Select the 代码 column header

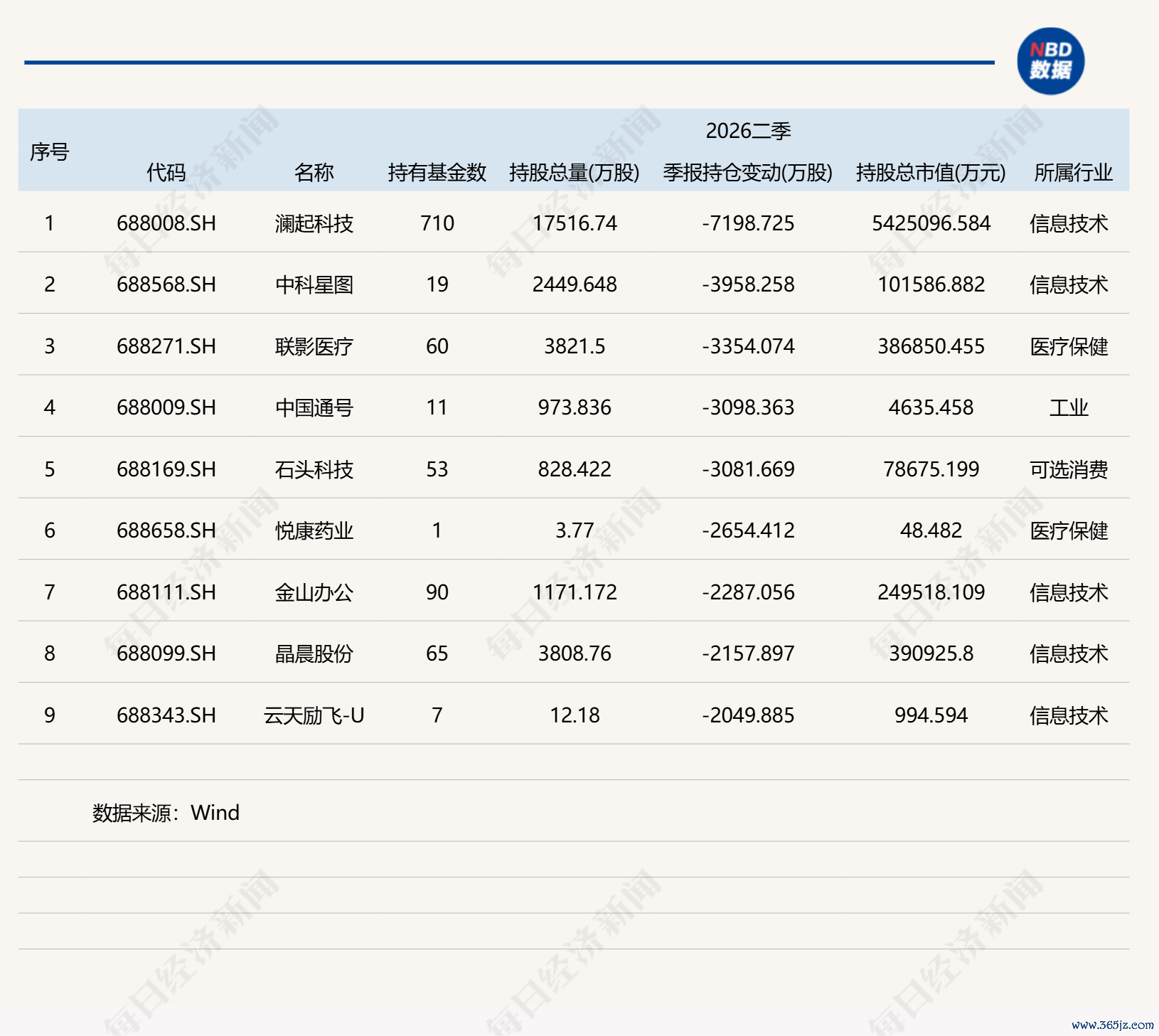[x=166, y=172]
